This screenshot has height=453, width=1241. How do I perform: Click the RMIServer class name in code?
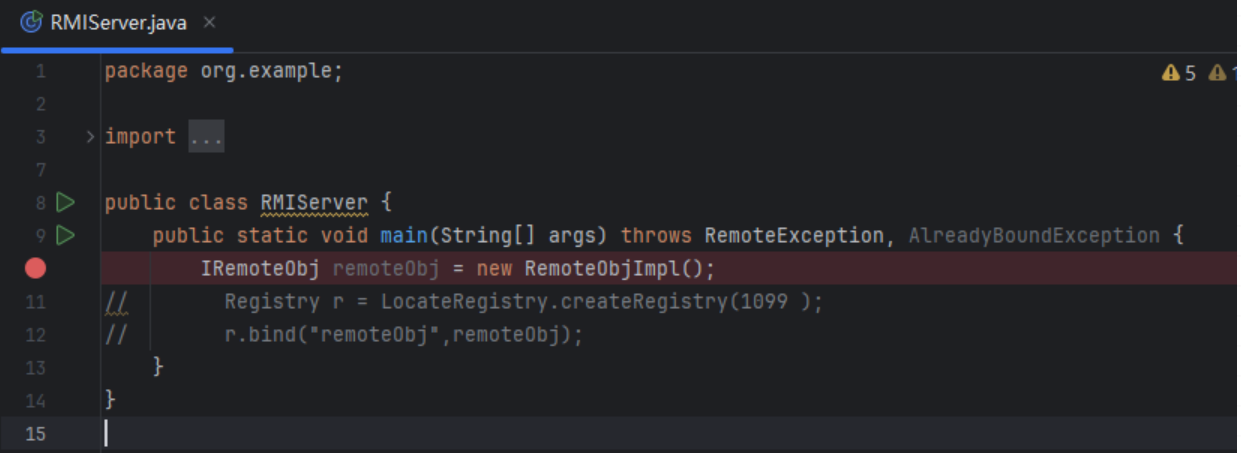(313, 203)
